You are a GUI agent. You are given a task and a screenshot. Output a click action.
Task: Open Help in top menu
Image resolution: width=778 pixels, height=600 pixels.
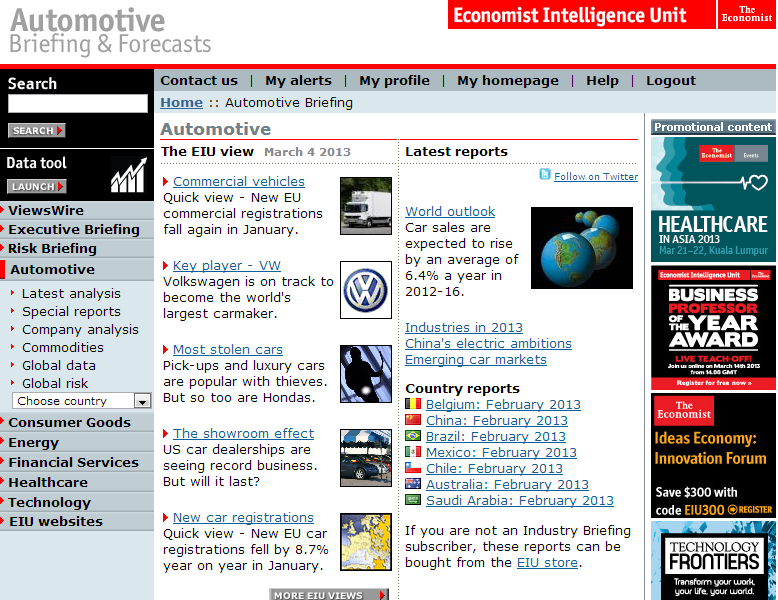click(602, 80)
